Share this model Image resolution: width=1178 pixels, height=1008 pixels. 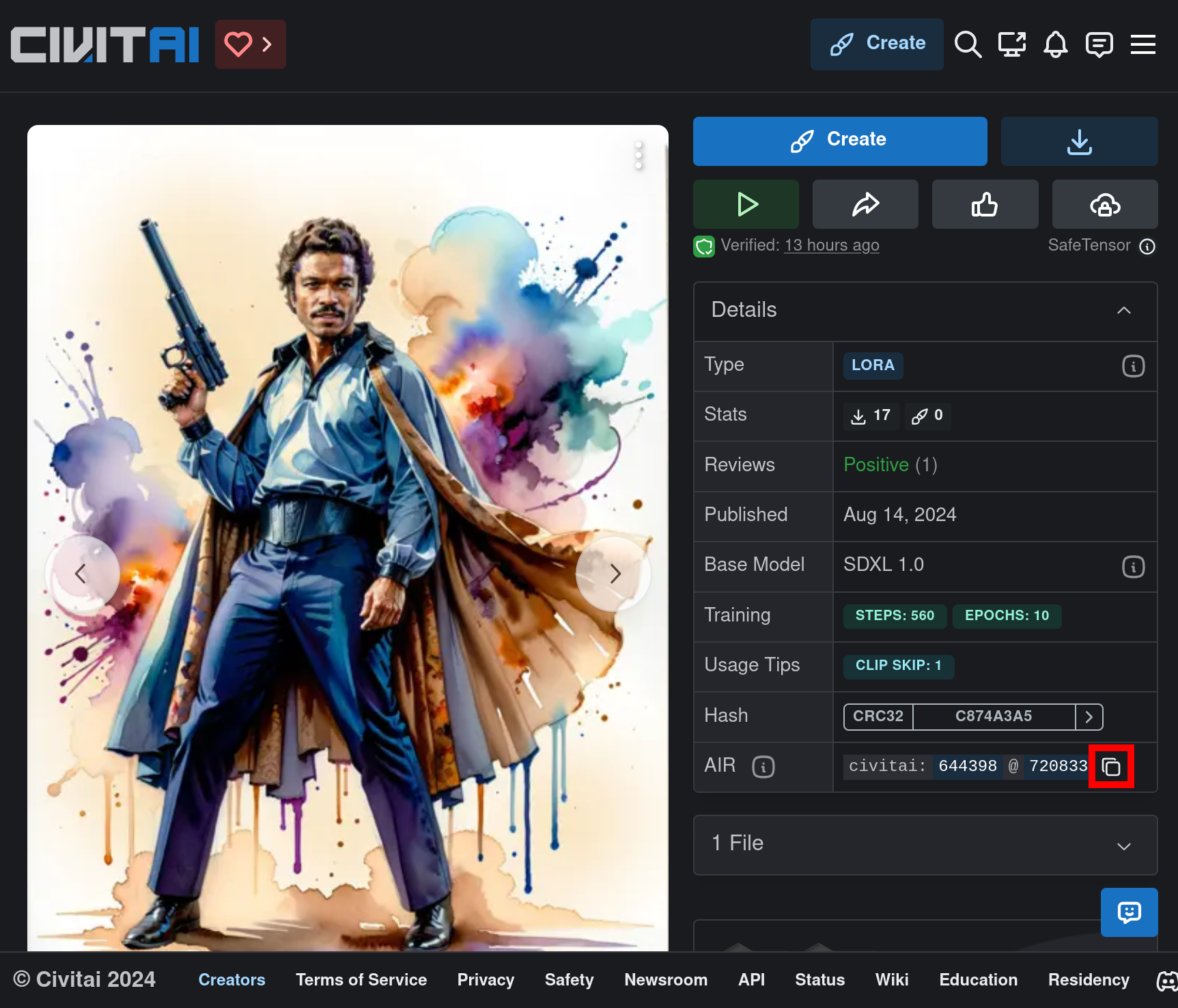click(865, 204)
